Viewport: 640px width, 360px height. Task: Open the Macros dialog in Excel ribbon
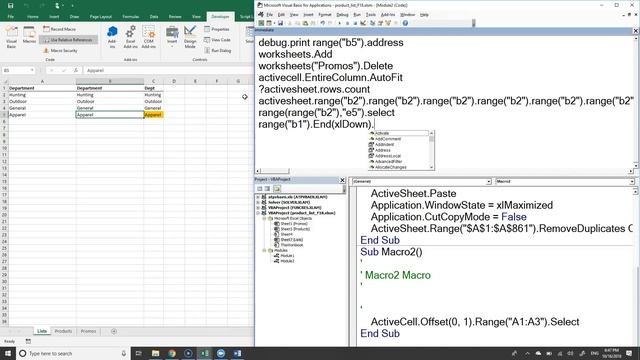point(29,36)
